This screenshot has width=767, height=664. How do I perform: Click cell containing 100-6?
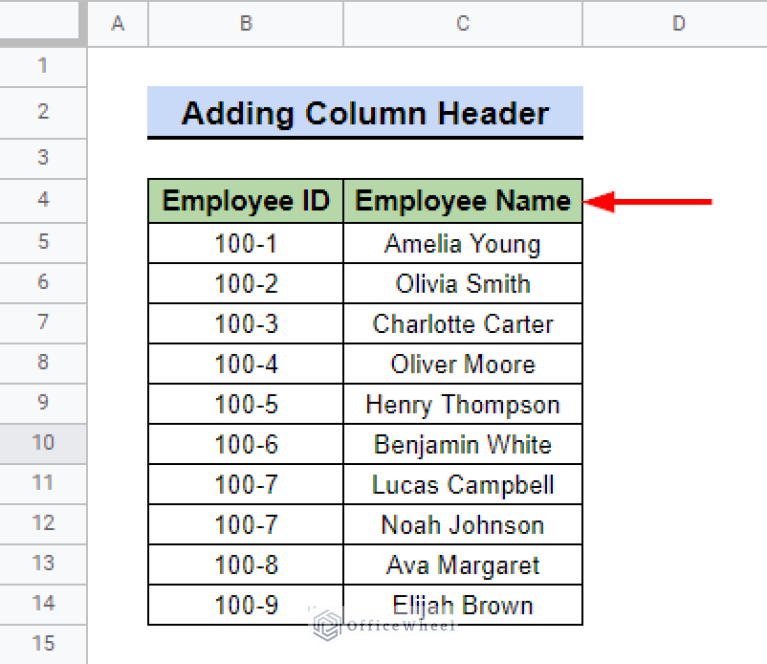(246, 444)
